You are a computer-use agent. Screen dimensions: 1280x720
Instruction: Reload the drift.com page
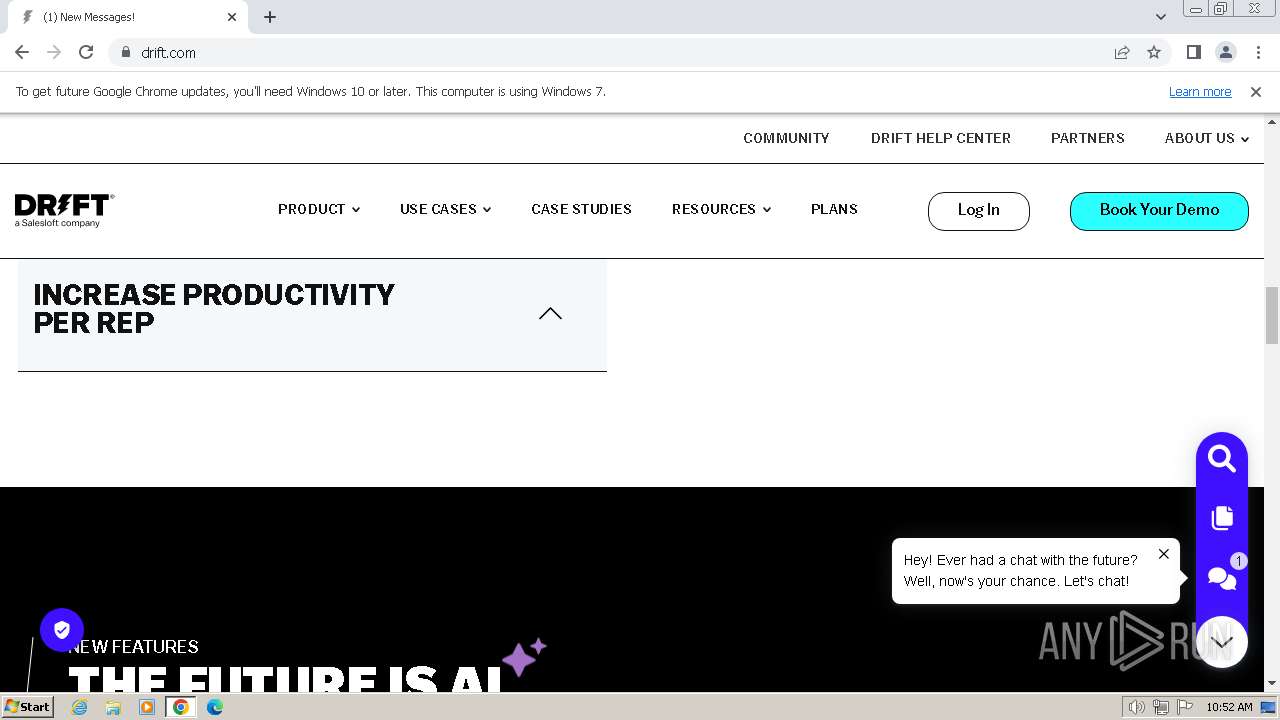pos(86,52)
